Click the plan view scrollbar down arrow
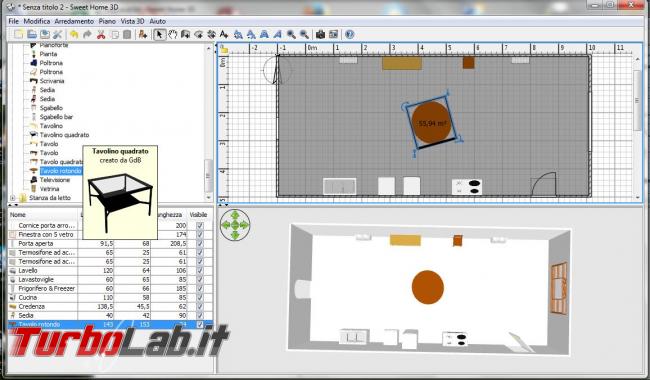 point(638,198)
